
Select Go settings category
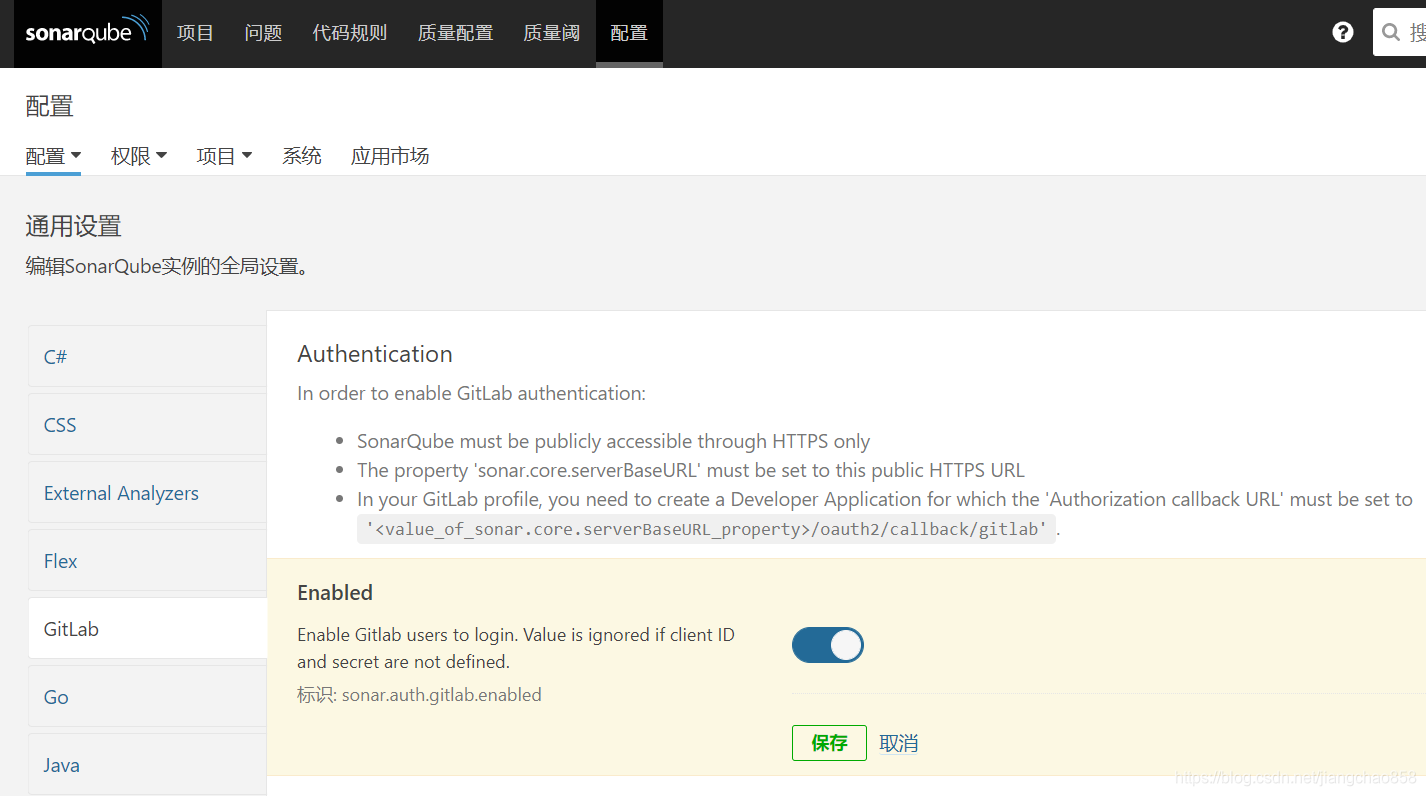[147, 696]
